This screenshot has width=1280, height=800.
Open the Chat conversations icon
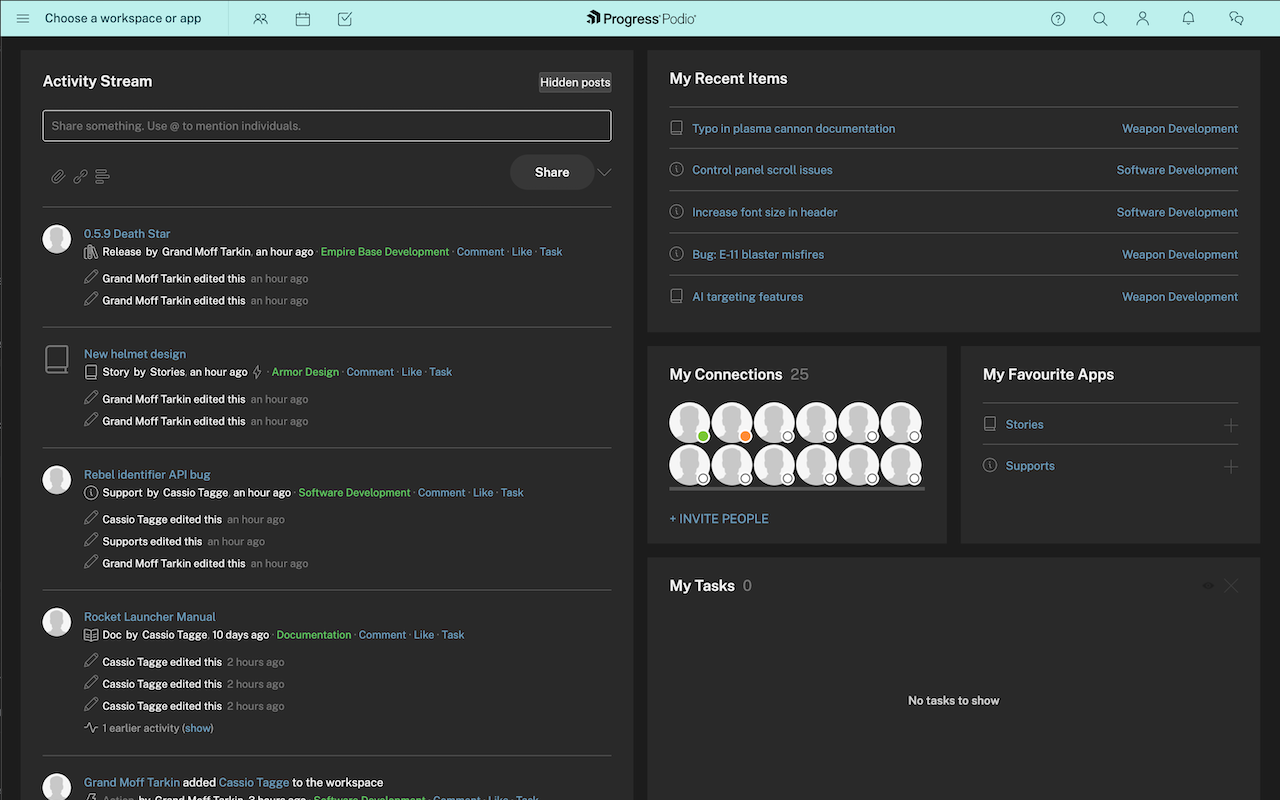(x=1236, y=18)
